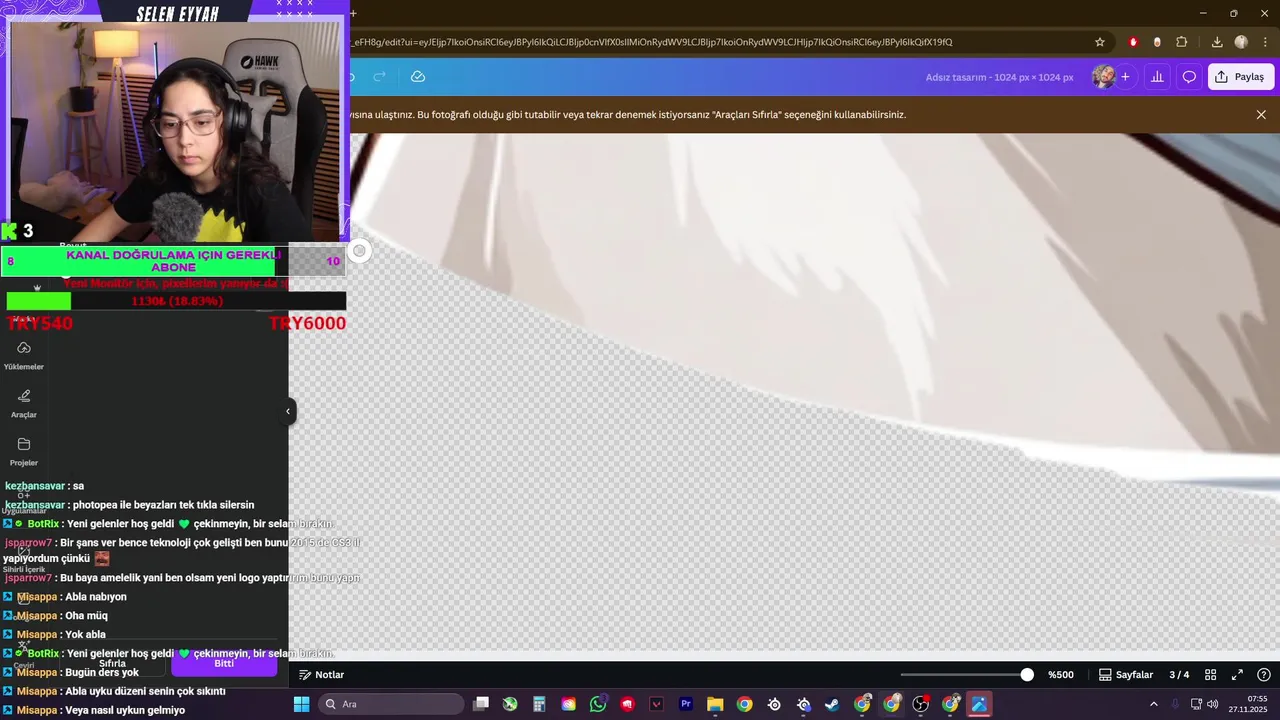Image resolution: width=1280 pixels, height=720 pixels.
Task: Click the redo arrow icon
Action: click(x=379, y=77)
